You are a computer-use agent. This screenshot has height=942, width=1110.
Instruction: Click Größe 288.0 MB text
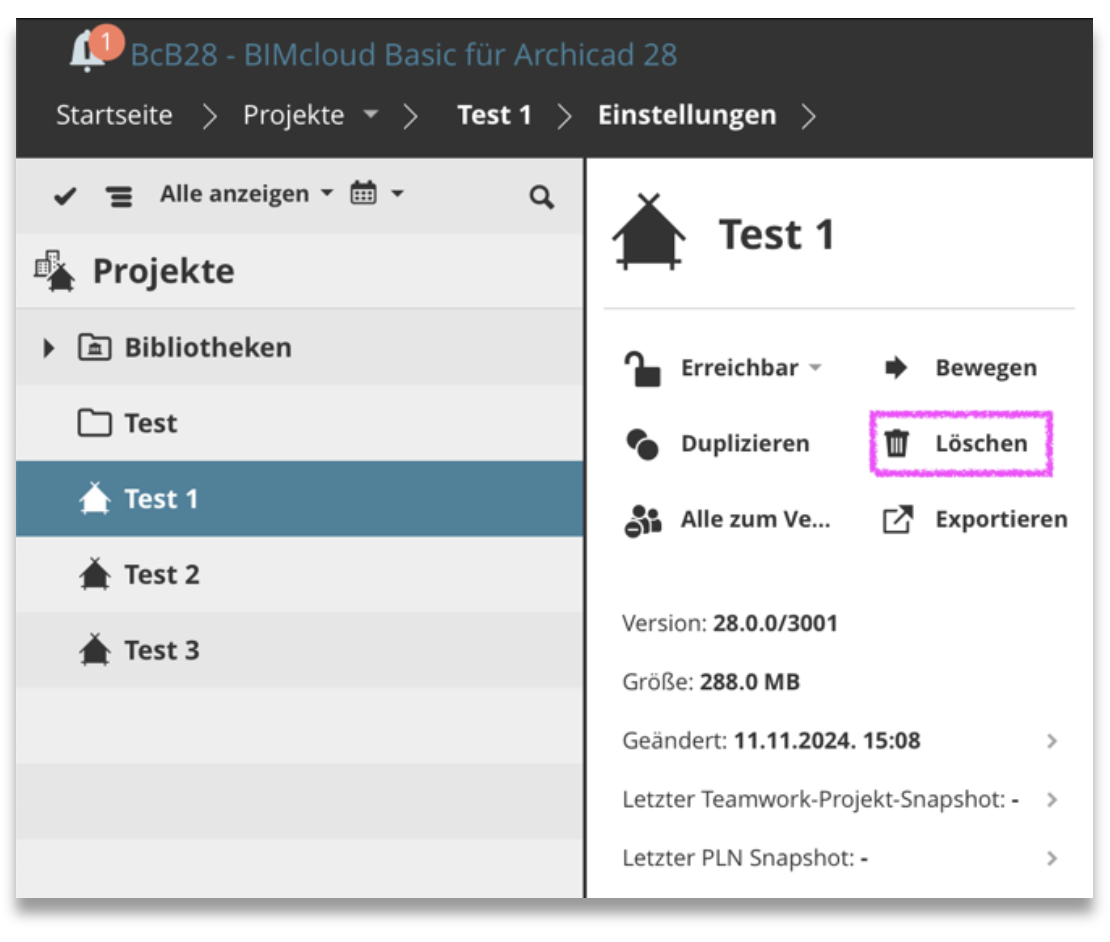point(711,682)
